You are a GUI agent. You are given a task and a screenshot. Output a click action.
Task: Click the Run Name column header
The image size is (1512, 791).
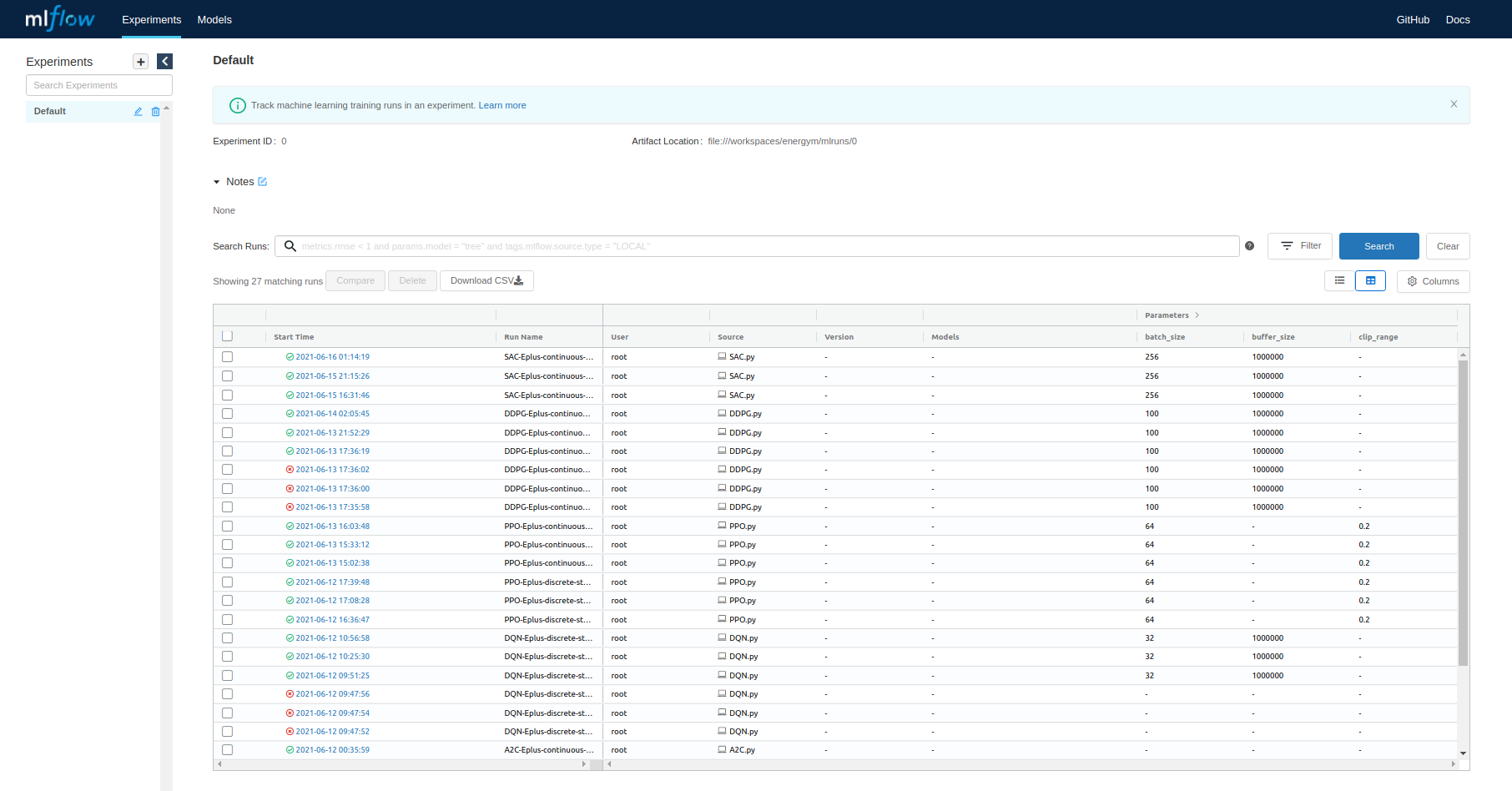click(523, 337)
